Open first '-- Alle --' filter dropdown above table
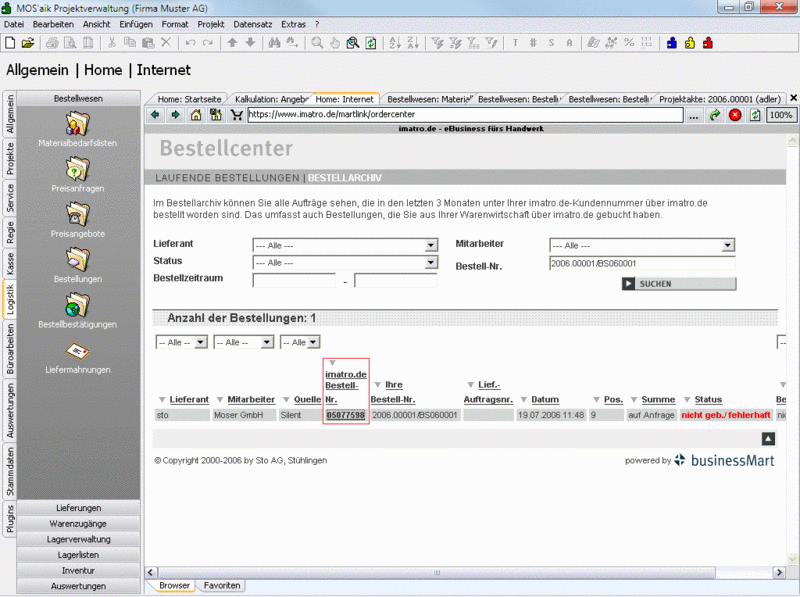Screen dimensions: 800x597 181,342
